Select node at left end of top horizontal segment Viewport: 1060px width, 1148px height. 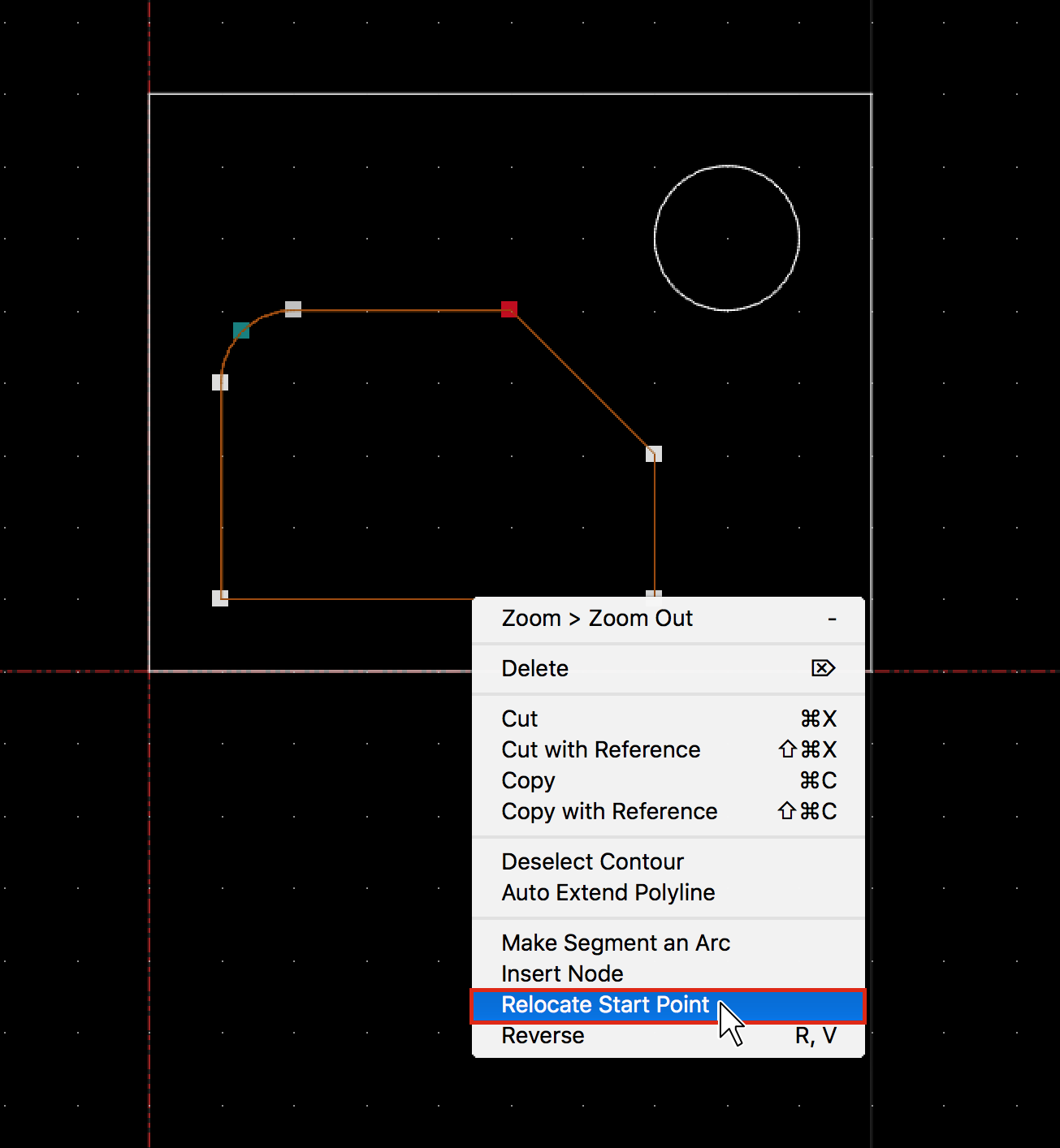click(x=293, y=309)
